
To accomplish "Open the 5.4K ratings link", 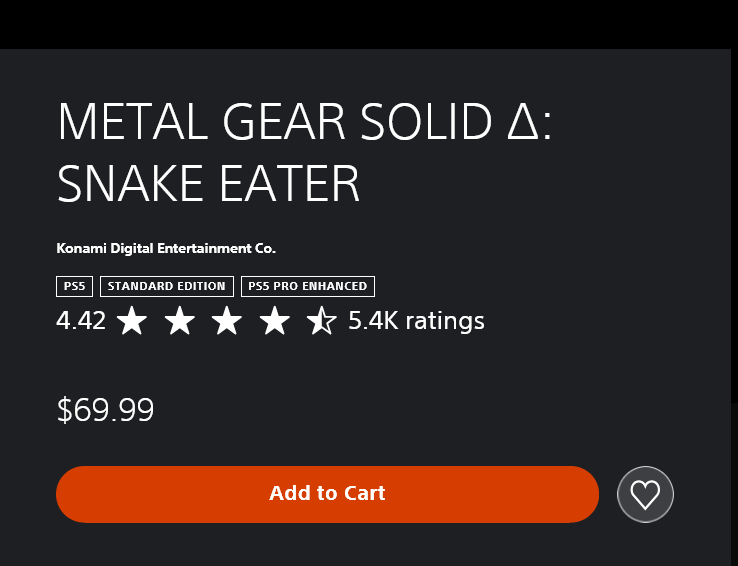I will point(416,321).
